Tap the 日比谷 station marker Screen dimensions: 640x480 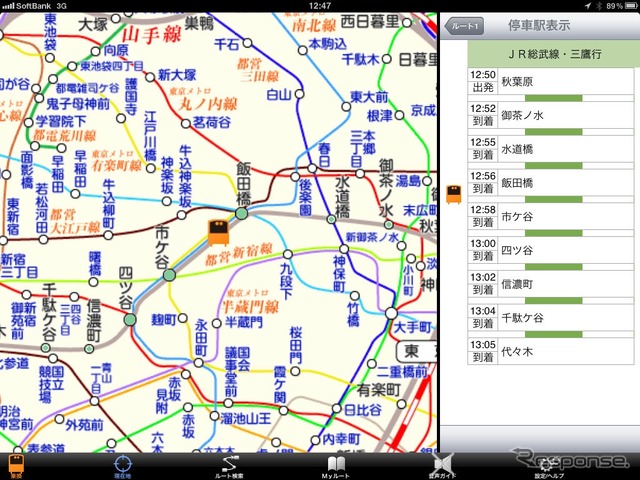click(x=336, y=408)
